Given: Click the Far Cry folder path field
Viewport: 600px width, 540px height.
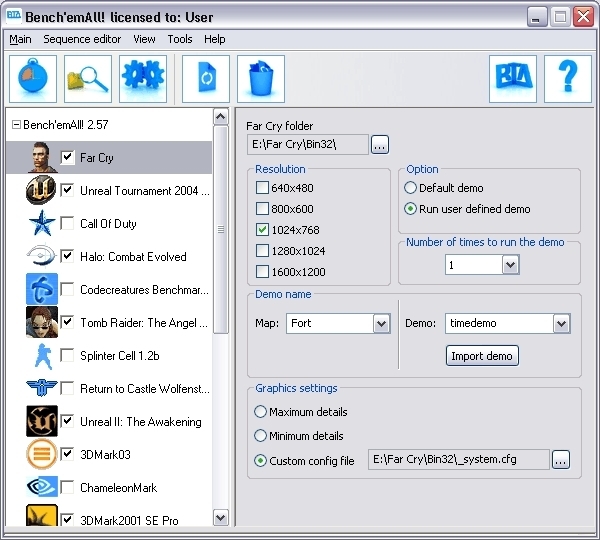Looking at the screenshot, I should click(308, 145).
